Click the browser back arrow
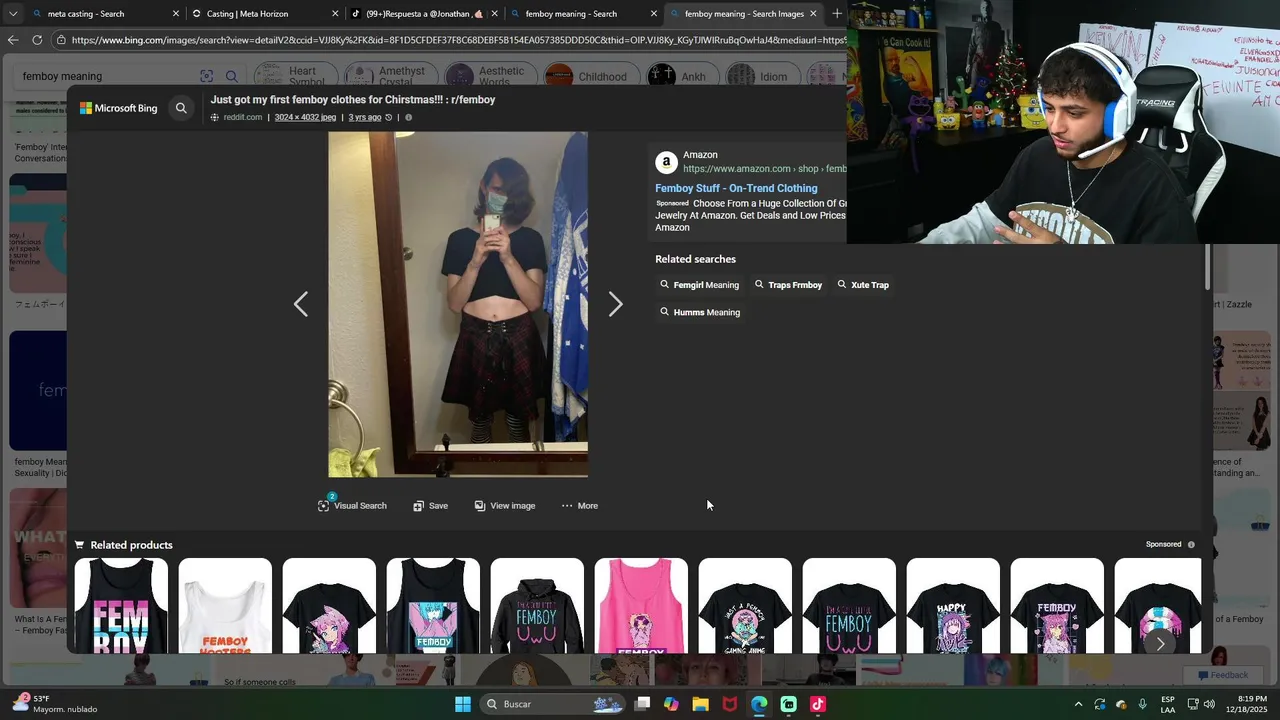The image size is (1280, 720). pyautogui.click(x=12, y=40)
